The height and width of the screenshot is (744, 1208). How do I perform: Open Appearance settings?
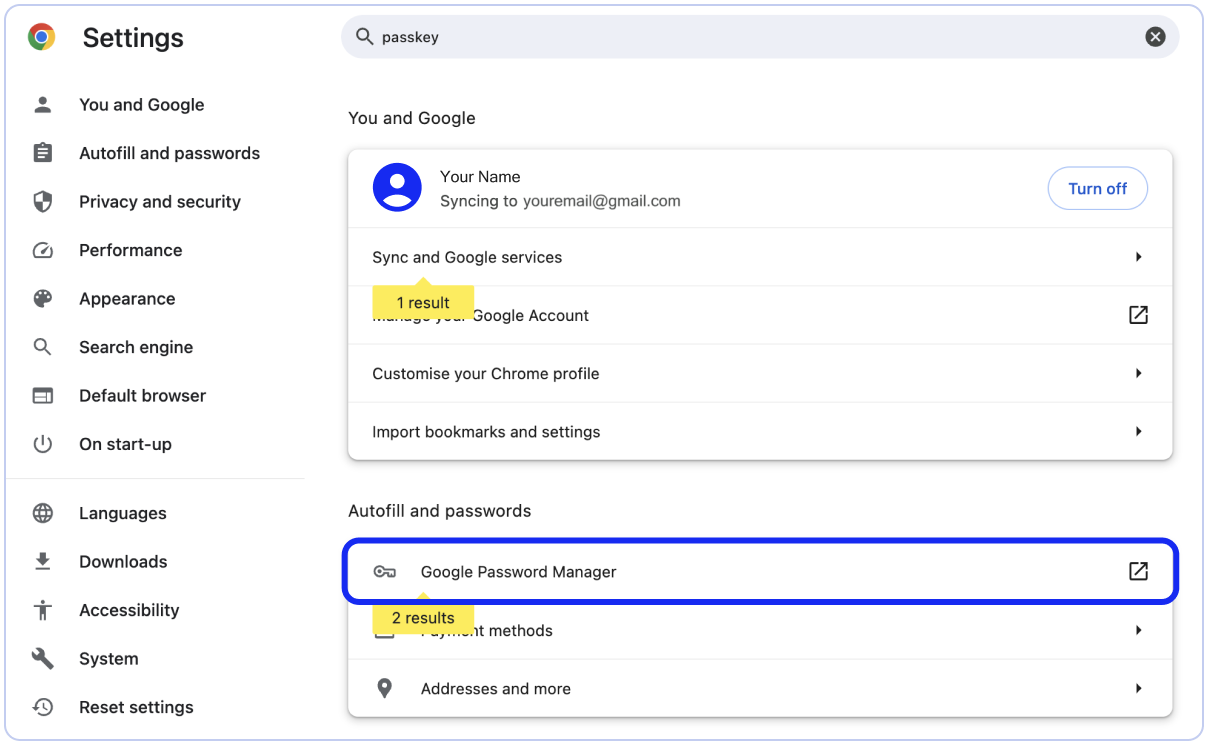(127, 298)
